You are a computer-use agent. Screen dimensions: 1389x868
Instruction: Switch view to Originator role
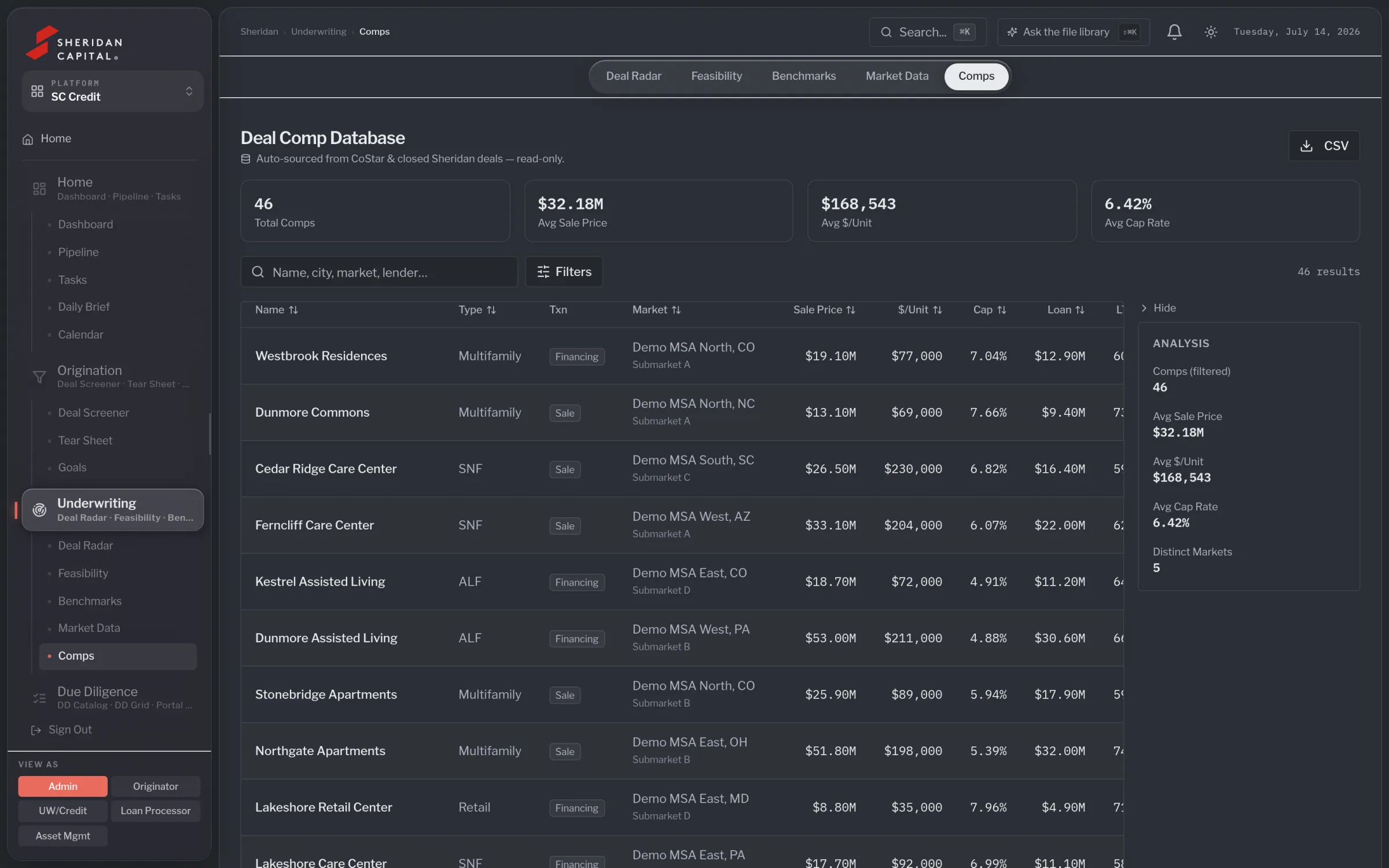coord(156,786)
